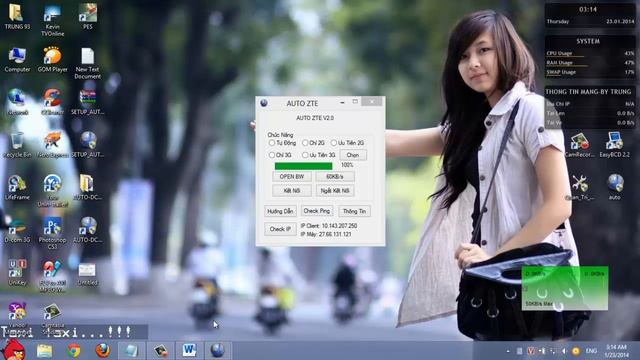Click the RAM Usage line in SYSTEM widget
The width and height of the screenshot is (640, 360).
590,63
